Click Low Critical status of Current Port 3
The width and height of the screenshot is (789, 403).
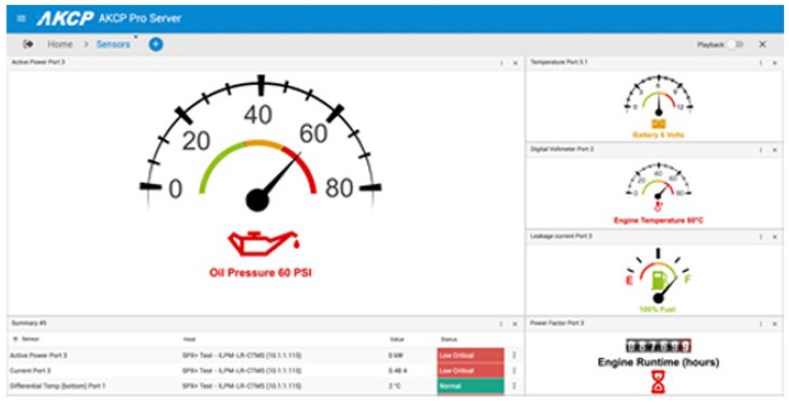(x=470, y=370)
